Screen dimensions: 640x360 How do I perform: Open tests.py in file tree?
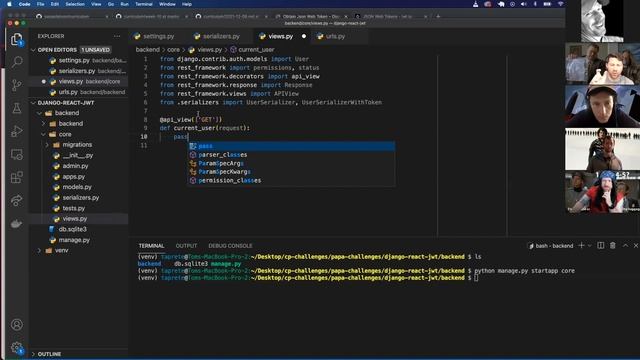coord(78,208)
